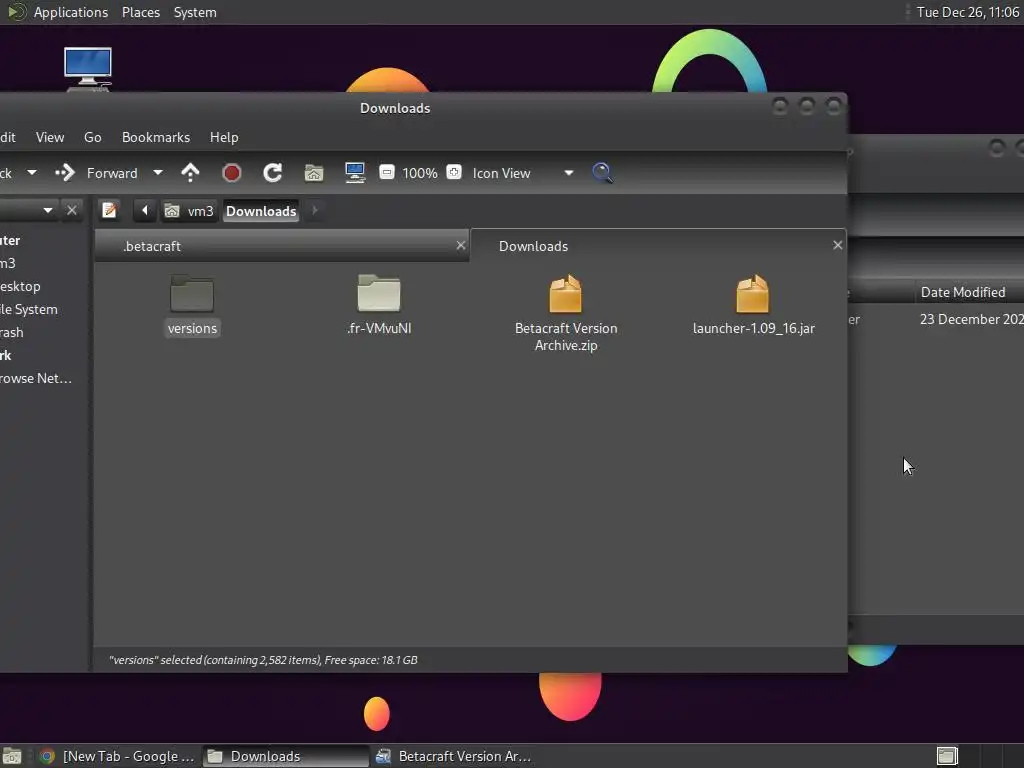Click the Date Modified column header in back window
The width and height of the screenshot is (1024, 768).
pyautogui.click(x=969, y=292)
